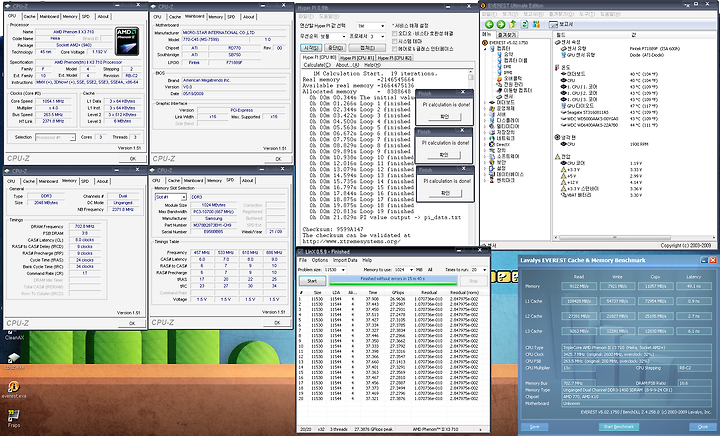Click temperature (온도) thermometer icon in EVEREST list
This screenshot has height=436, width=720.
[557, 67]
